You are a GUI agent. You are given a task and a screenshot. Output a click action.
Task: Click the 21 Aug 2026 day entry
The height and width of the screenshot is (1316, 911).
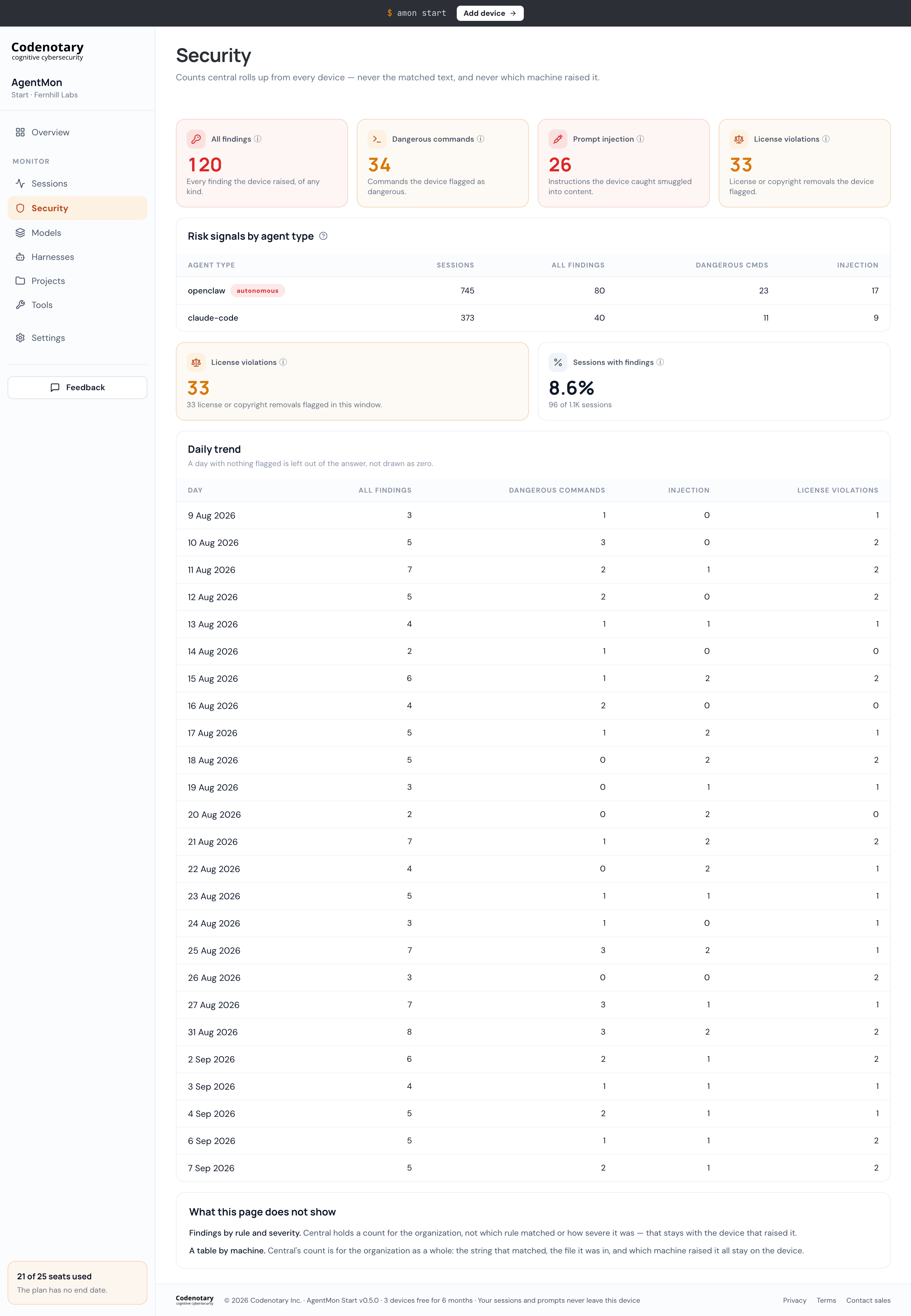pos(533,842)
